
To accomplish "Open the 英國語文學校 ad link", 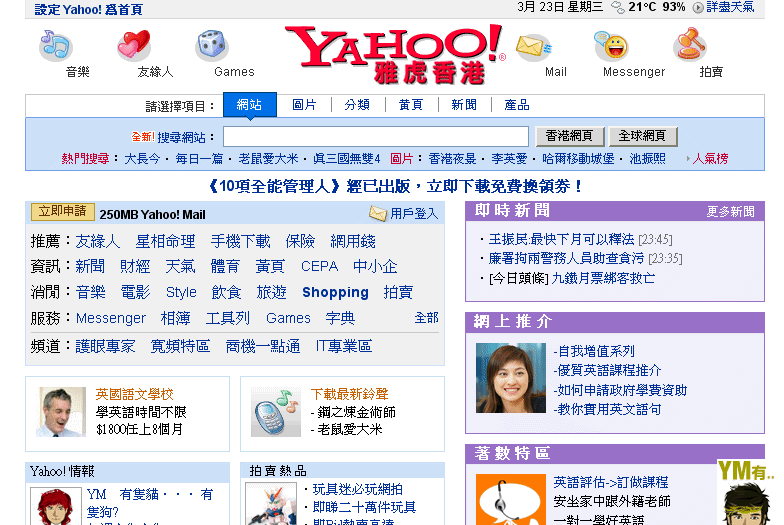I will [134, 394].
